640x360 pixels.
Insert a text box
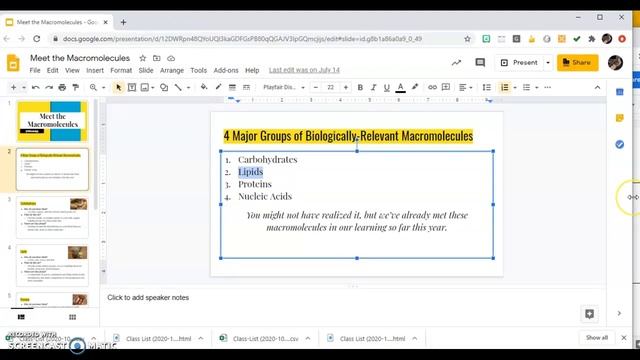pyautogui.click(x=132, y=87)
